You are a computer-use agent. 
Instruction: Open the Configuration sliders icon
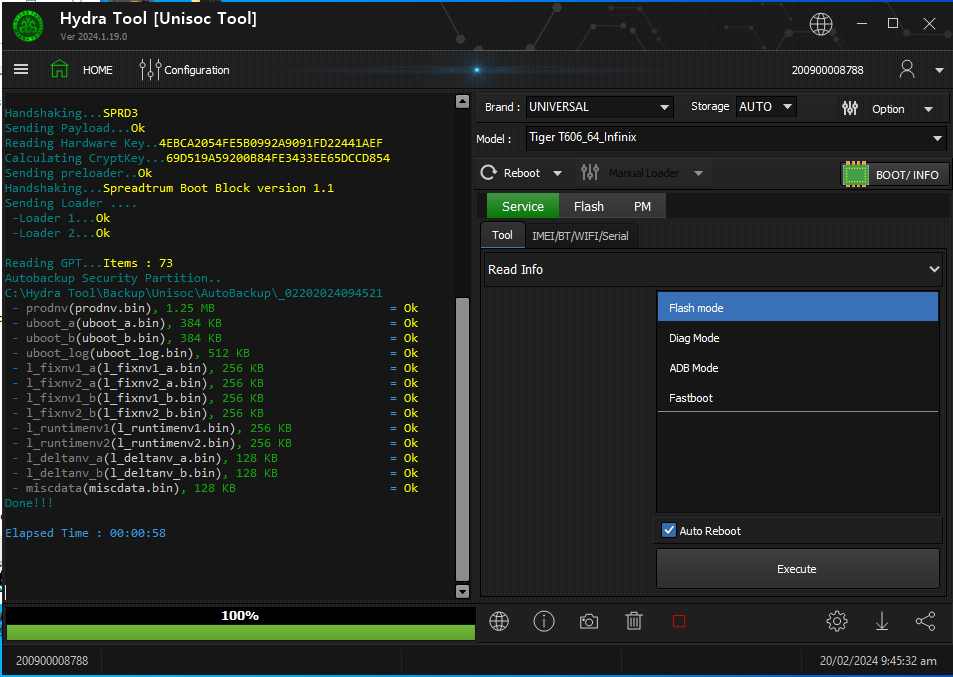(150, 70)
